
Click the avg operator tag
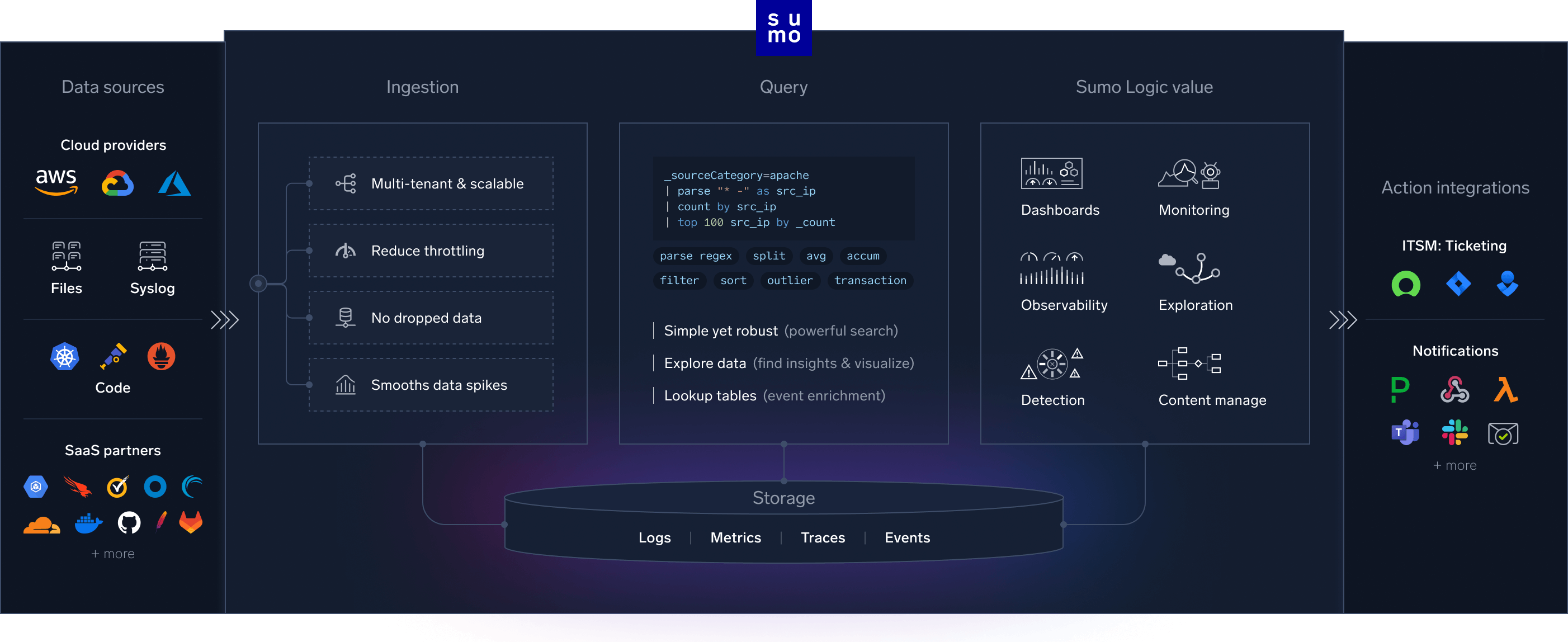(816, 256)
